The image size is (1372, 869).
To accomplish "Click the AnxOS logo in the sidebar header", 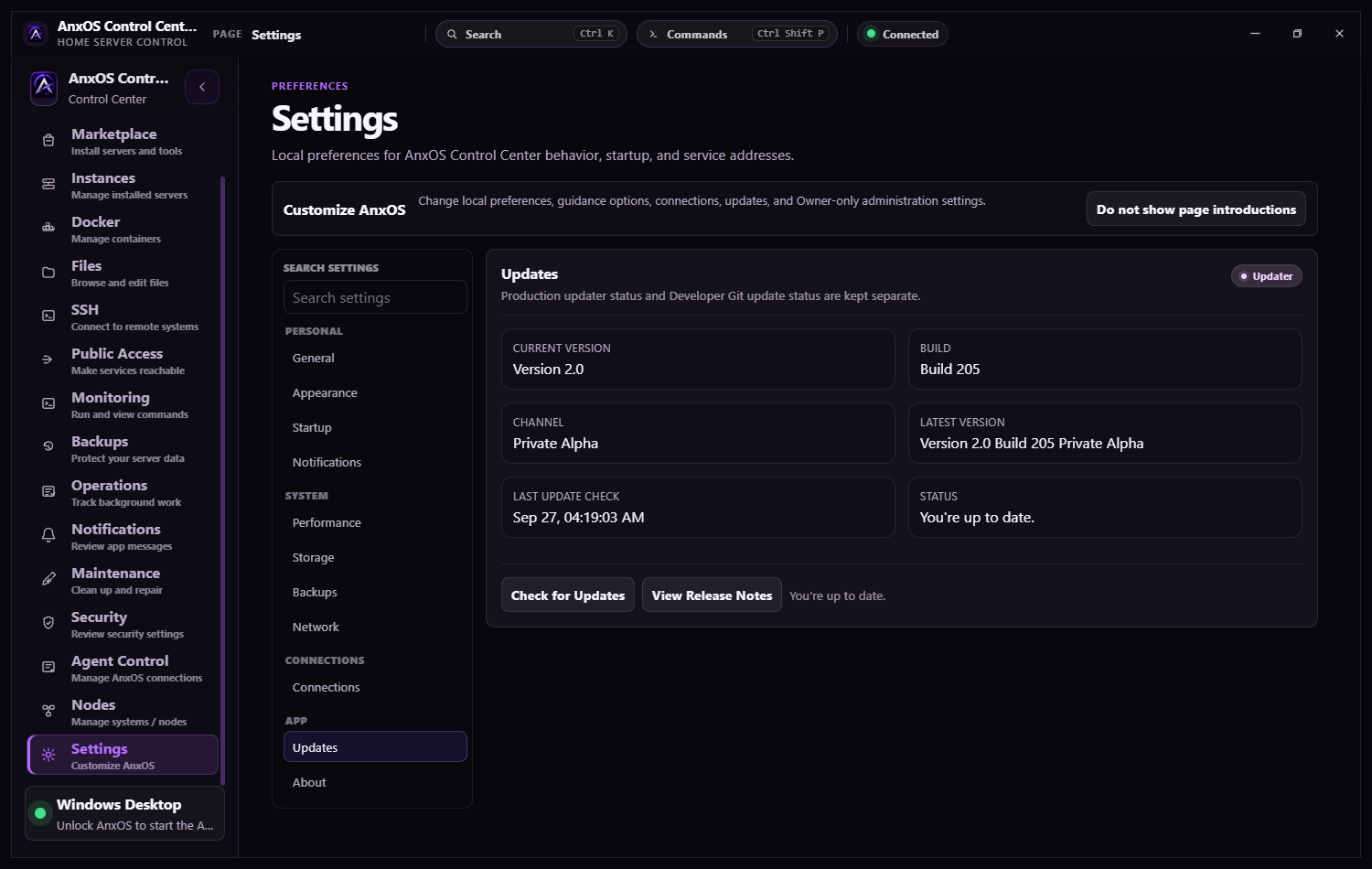I will point(44,87).
